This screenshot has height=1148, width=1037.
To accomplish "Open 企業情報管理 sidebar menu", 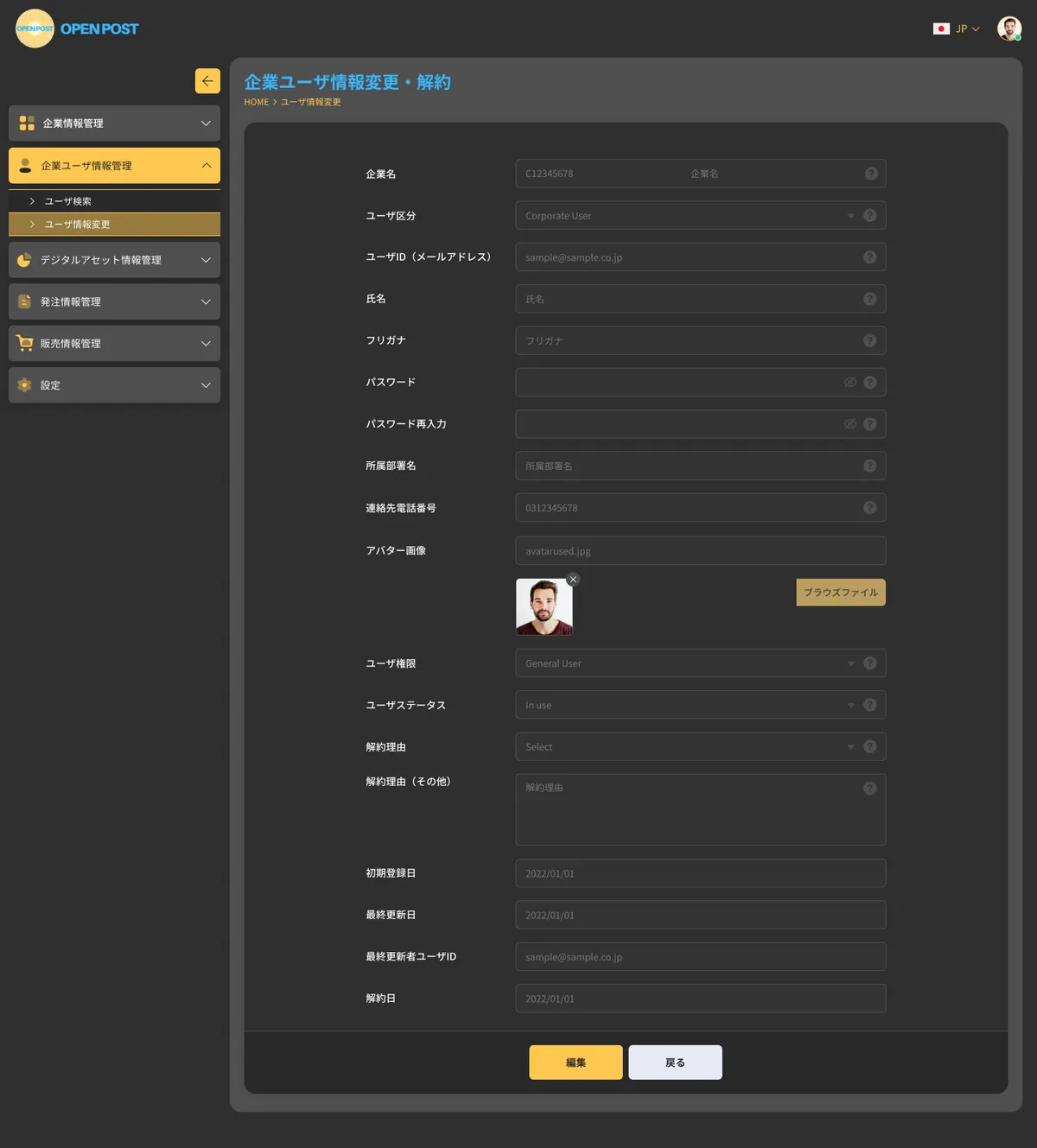I will [114, 124].
